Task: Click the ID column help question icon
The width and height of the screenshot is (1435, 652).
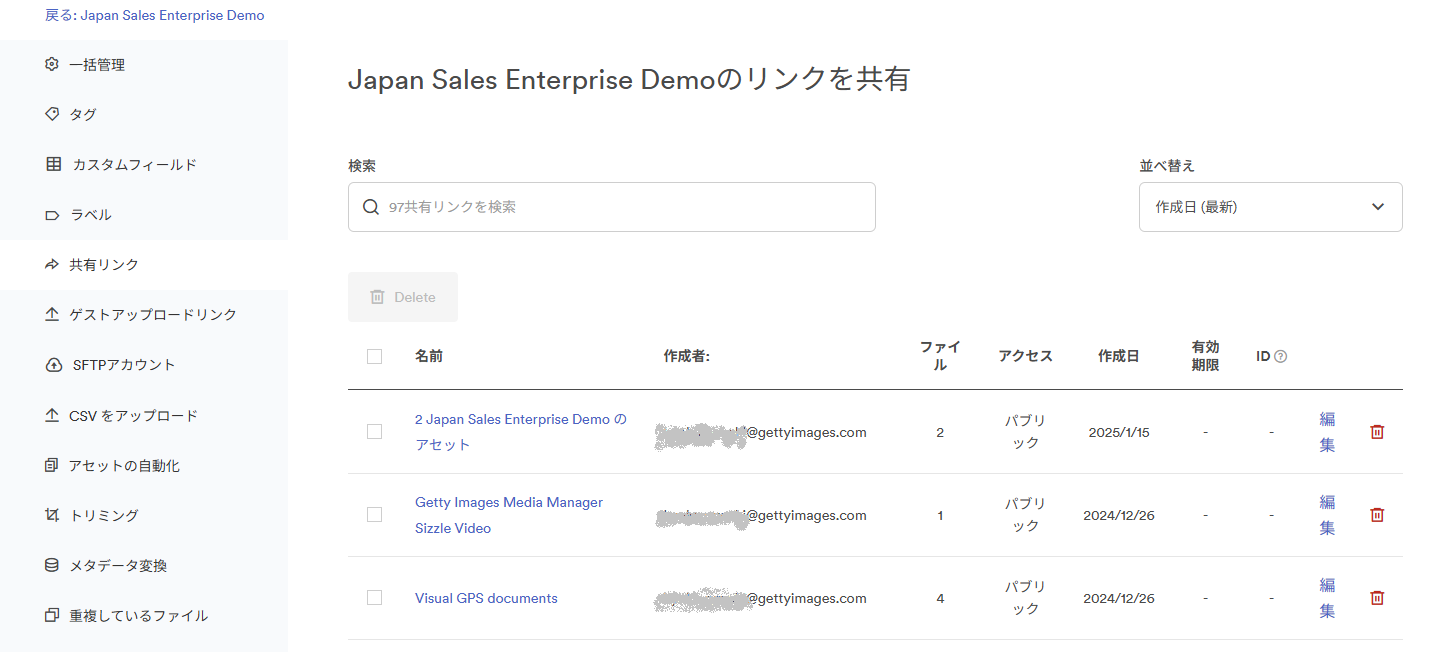Action: pos(1281,356)
